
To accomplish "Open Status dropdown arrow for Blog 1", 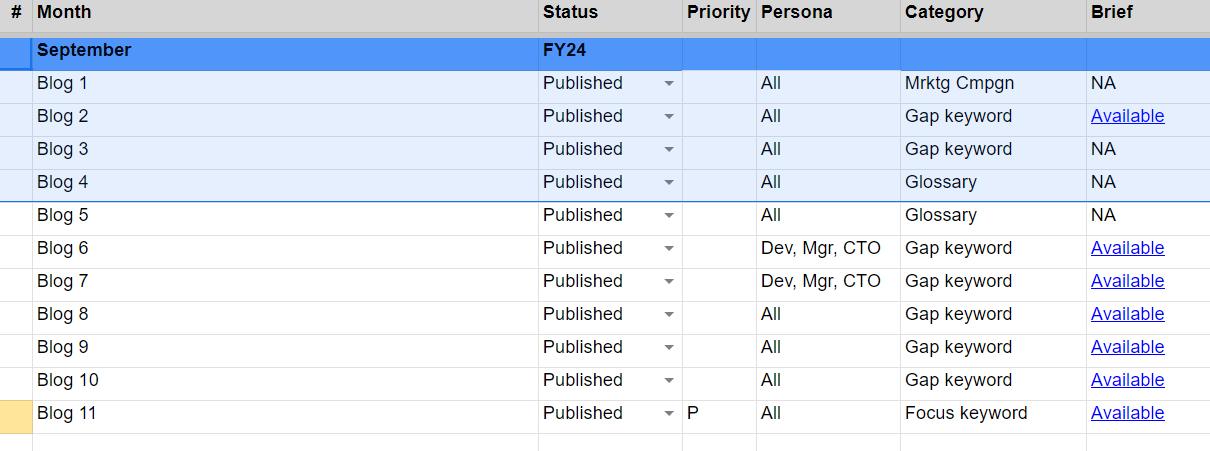I will click(669, 84).
